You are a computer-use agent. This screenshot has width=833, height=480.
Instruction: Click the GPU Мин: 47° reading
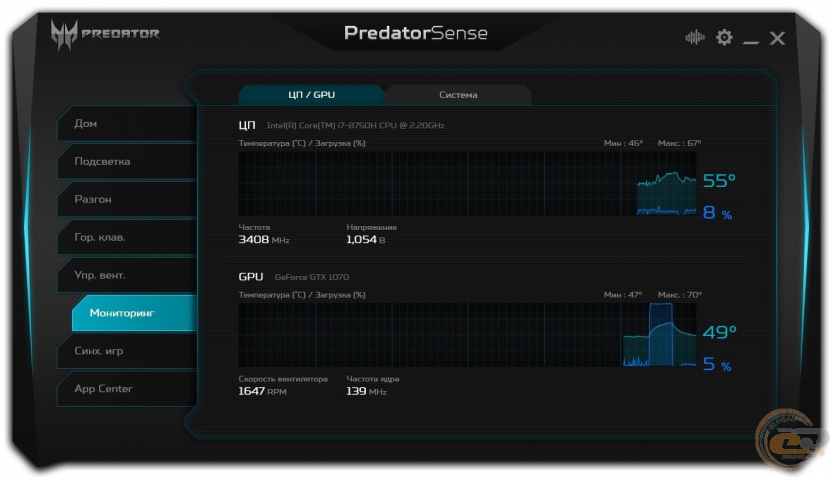pyautogui.click(x=623, y=295)
